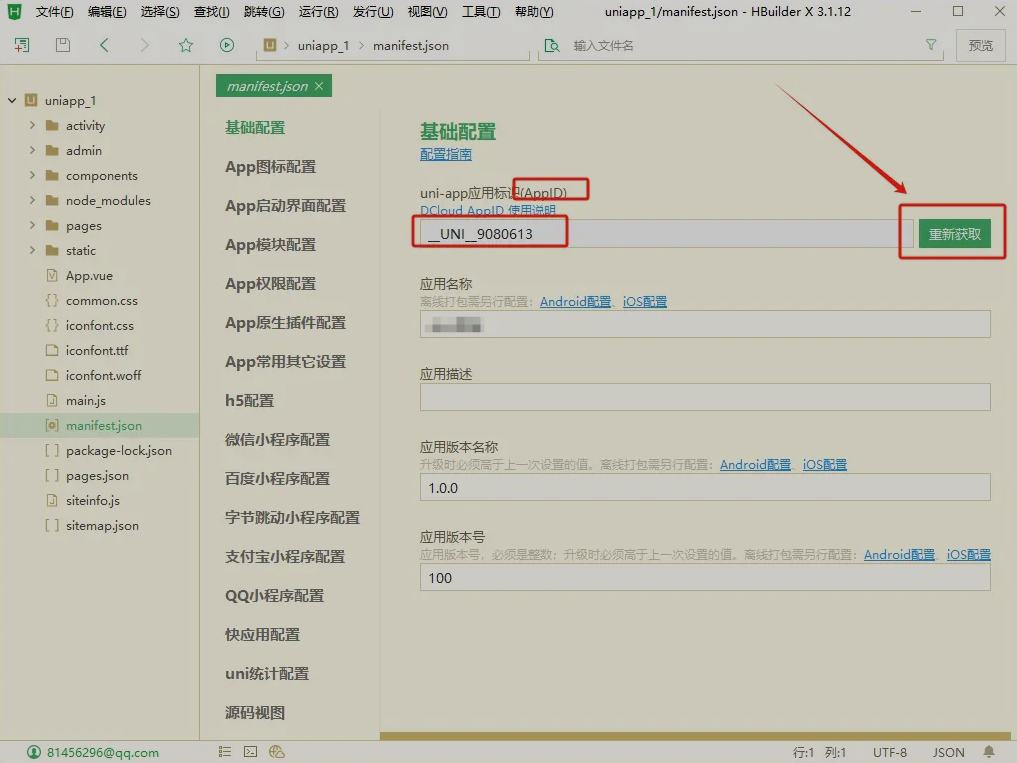The image size is (1017, 763).
Task: Expand the components folder
Action: (x=32, y=175)
